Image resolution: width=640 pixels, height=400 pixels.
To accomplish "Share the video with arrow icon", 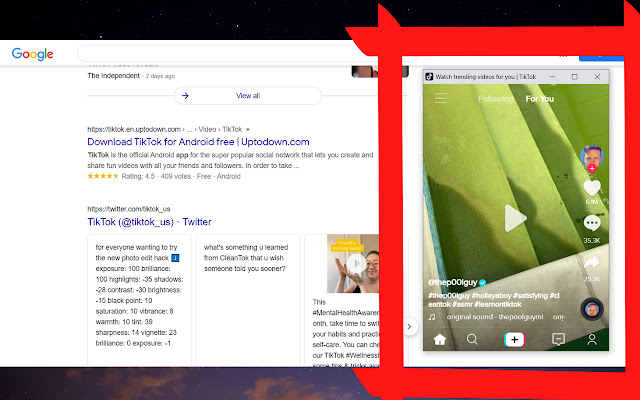I will 592,262.
